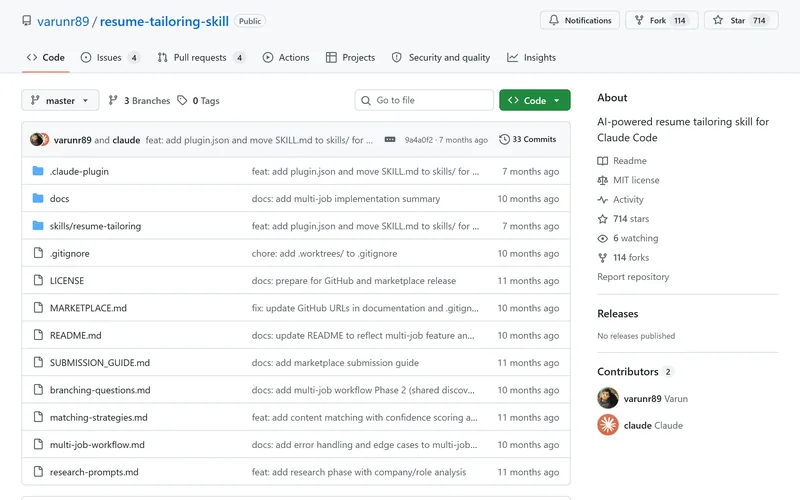Click the file icon beside research-prompts.md

(x=38, y=471)
